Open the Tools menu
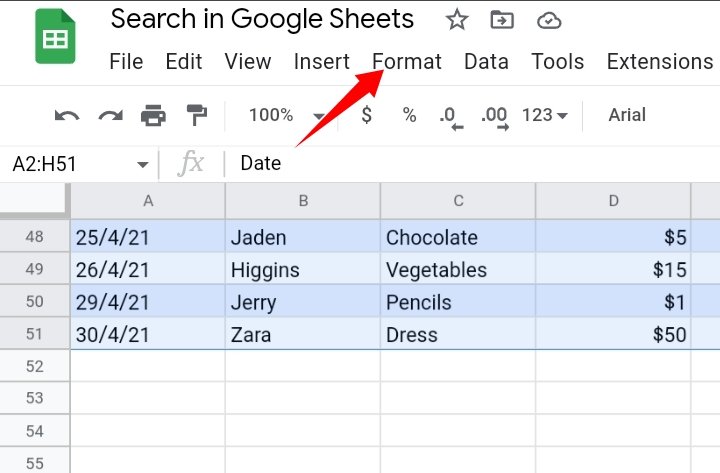This screenshot has width=720, height=473. [557, 62]
